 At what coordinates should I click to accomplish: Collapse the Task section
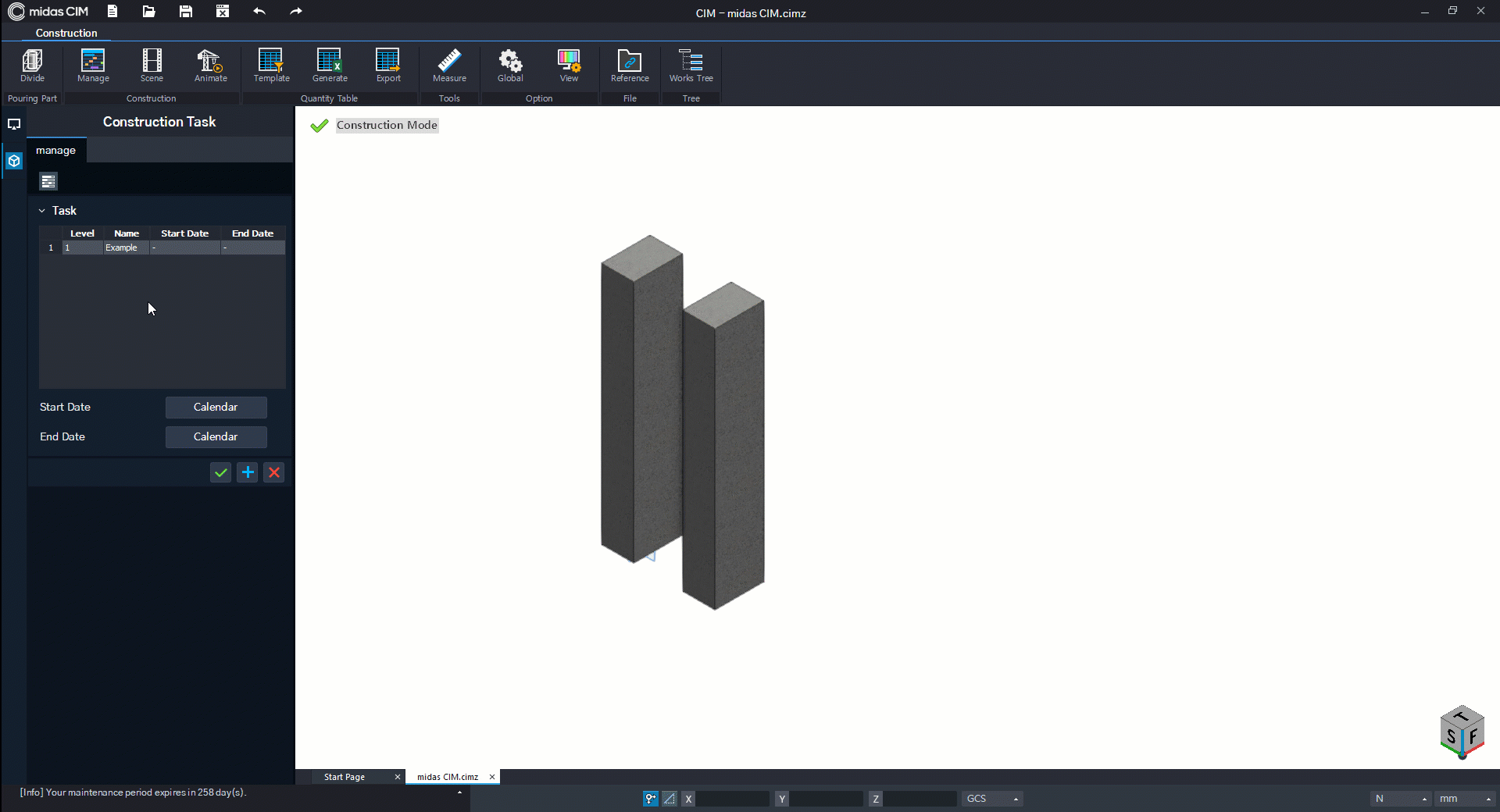pos(42,211)
